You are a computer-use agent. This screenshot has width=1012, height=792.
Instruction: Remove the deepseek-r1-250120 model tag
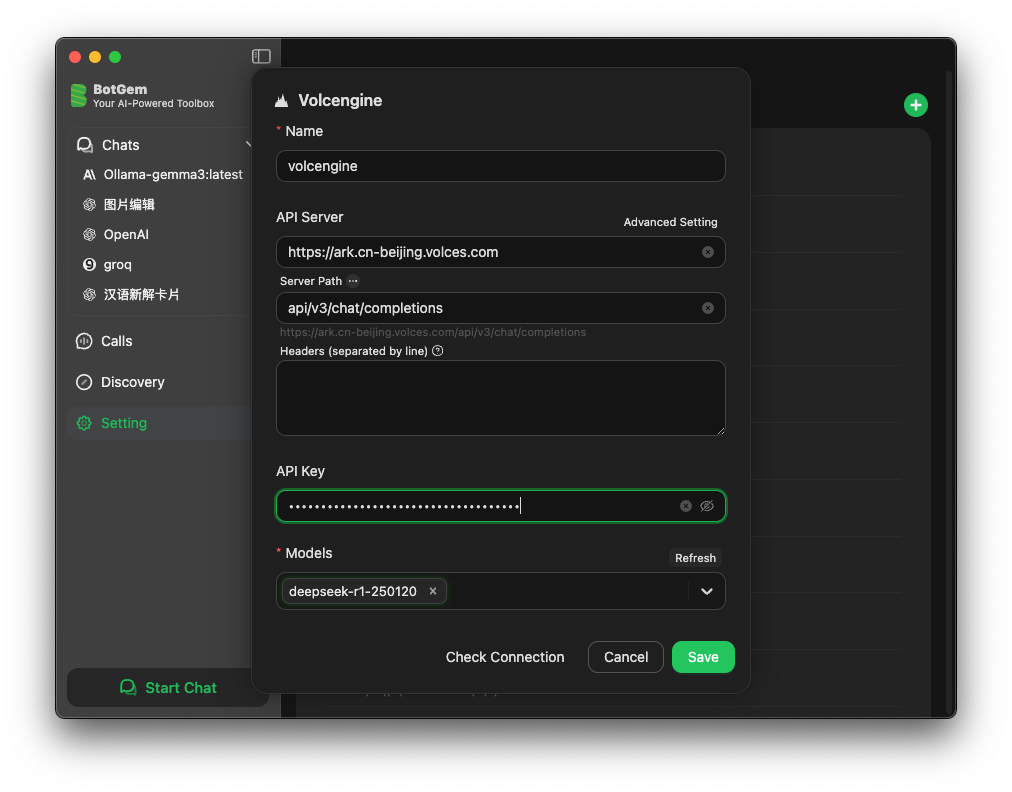click(x=432, y=591)
